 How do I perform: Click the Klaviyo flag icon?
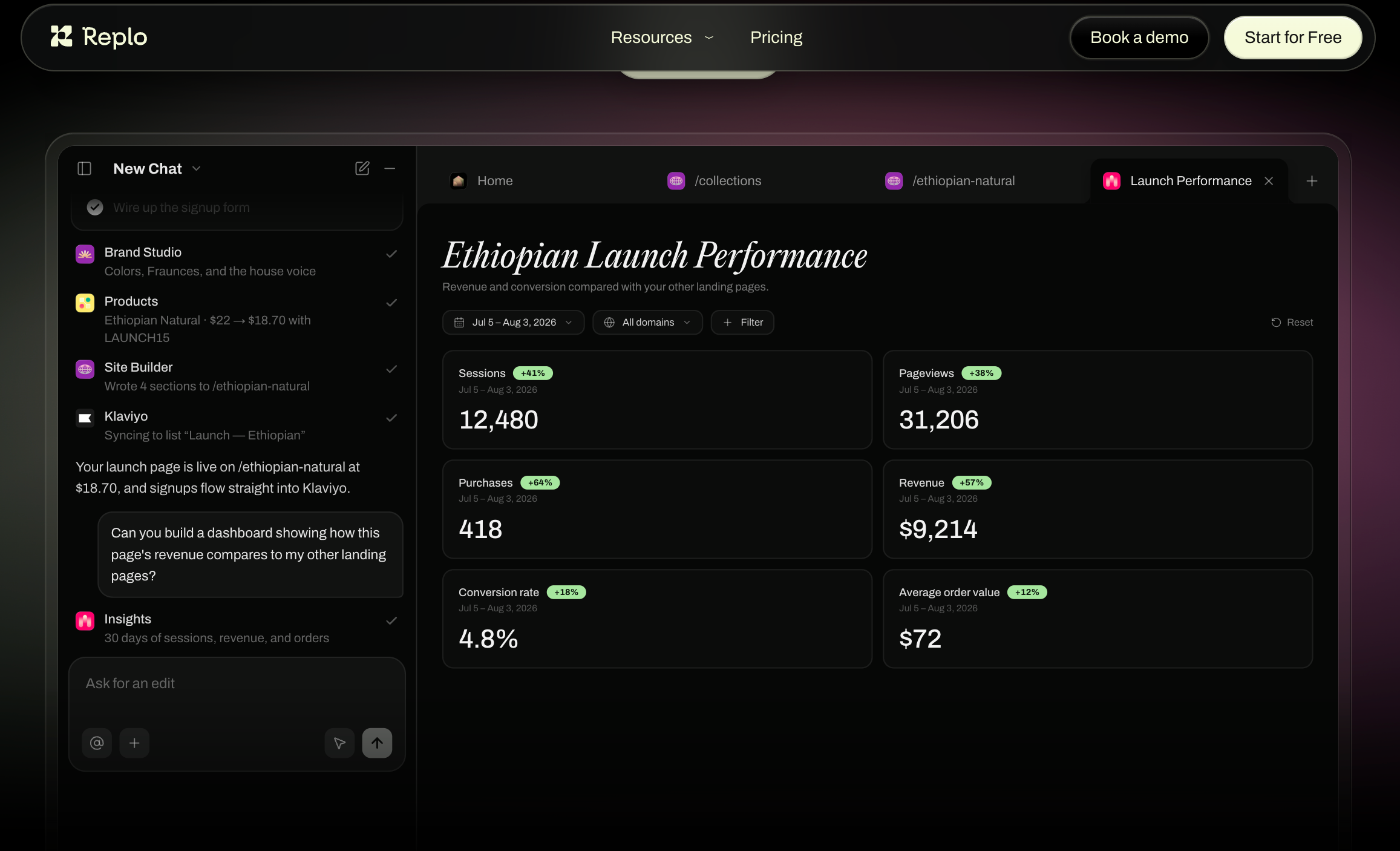[x=85, y=418]
